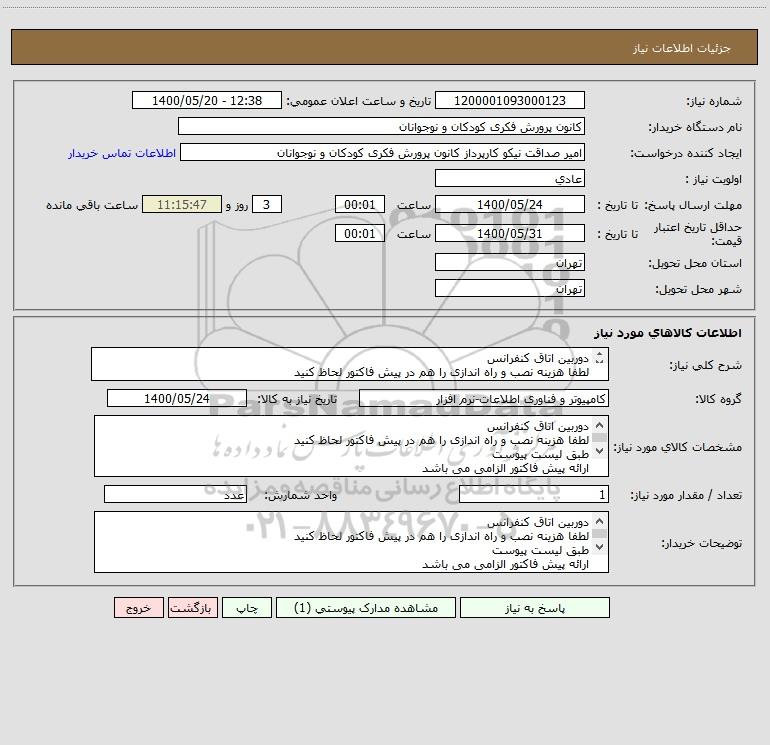Click the 'خروج' exit button
This screenshot has width=770, height=745.
click(x=138, y=607)
